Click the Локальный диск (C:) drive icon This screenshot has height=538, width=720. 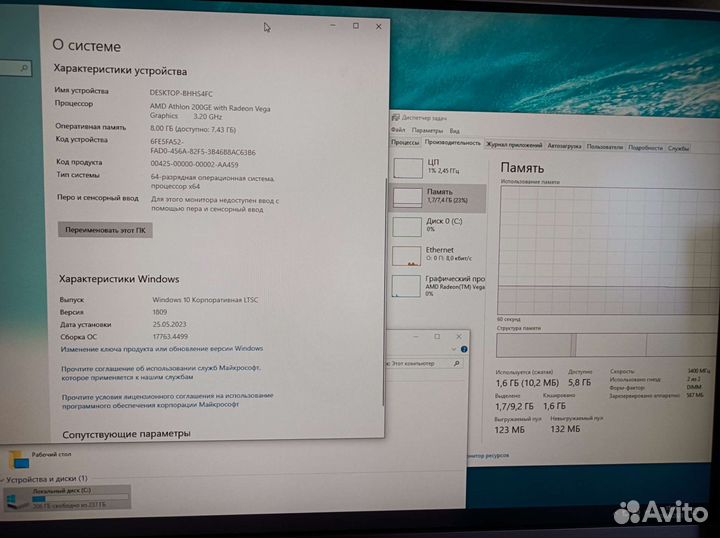(17, 500)
